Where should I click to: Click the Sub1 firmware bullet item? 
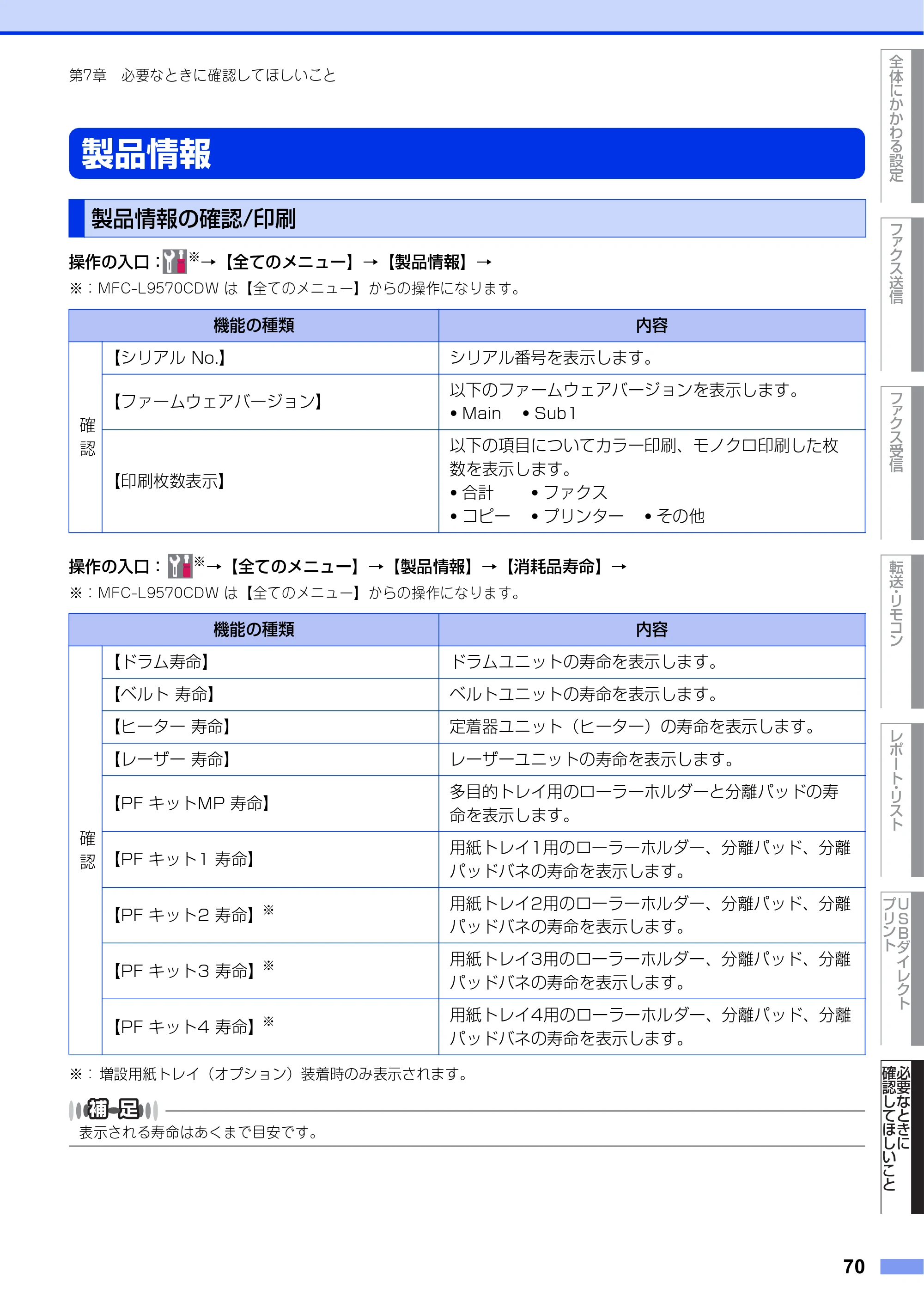pyautogui.click(x=550, y=414)
